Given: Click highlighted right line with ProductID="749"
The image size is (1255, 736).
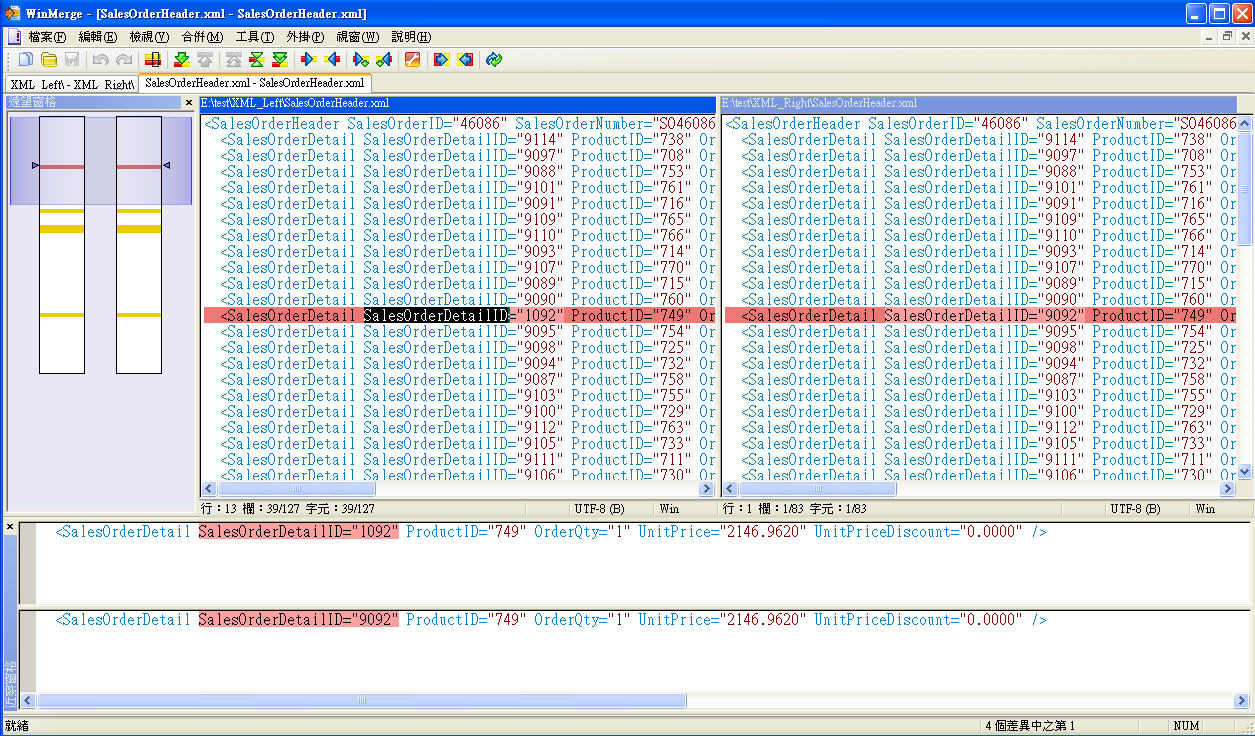Looking at the screenshot, I should click(x=981, y=315).
